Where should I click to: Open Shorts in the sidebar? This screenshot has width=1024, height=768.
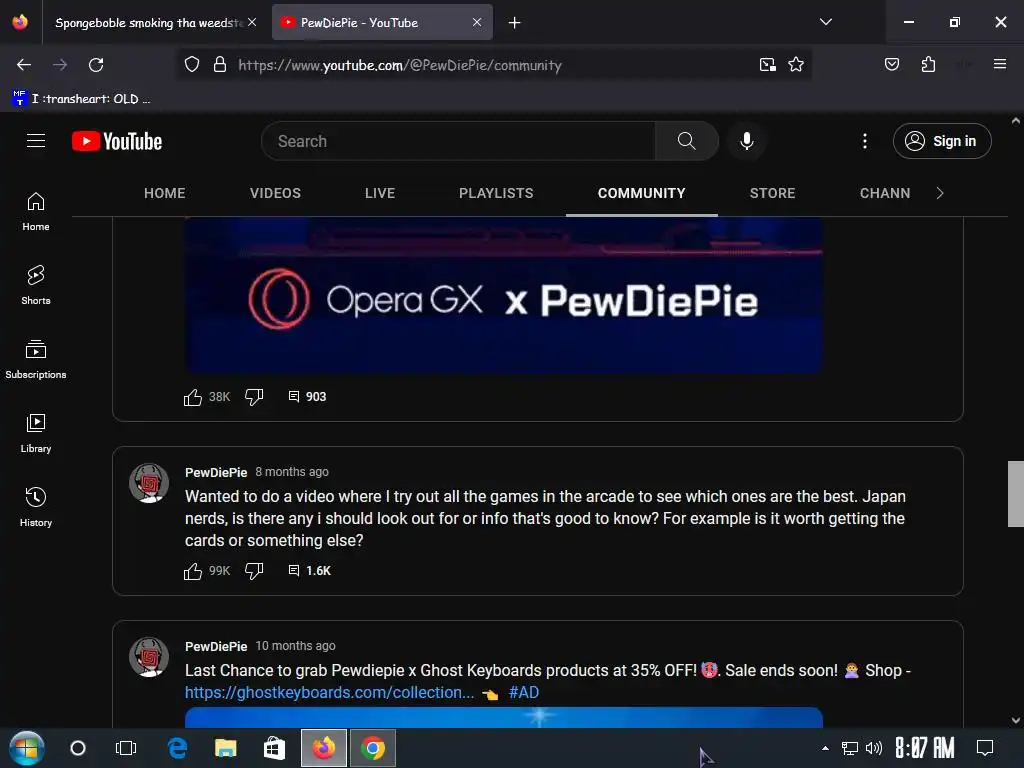36,285
